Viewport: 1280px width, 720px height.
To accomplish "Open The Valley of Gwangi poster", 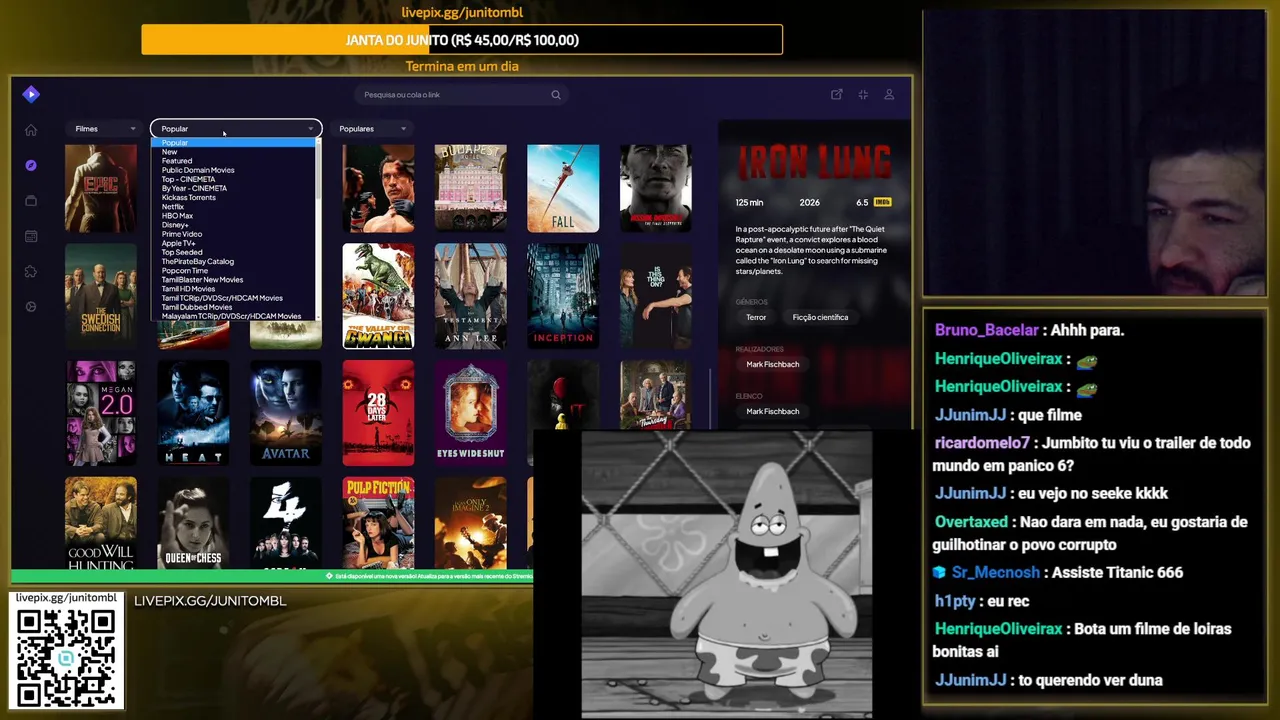I will point(378,296).
